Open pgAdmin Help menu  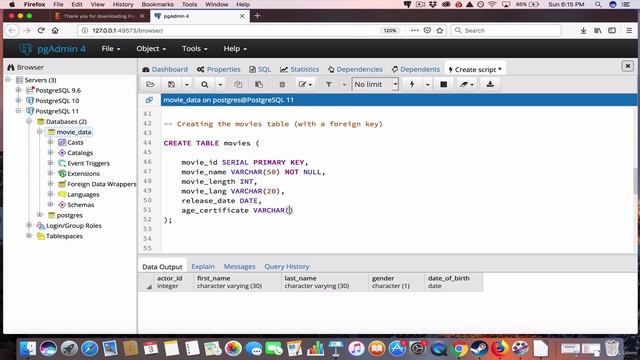pyautogui.click(x=235, y=49)
